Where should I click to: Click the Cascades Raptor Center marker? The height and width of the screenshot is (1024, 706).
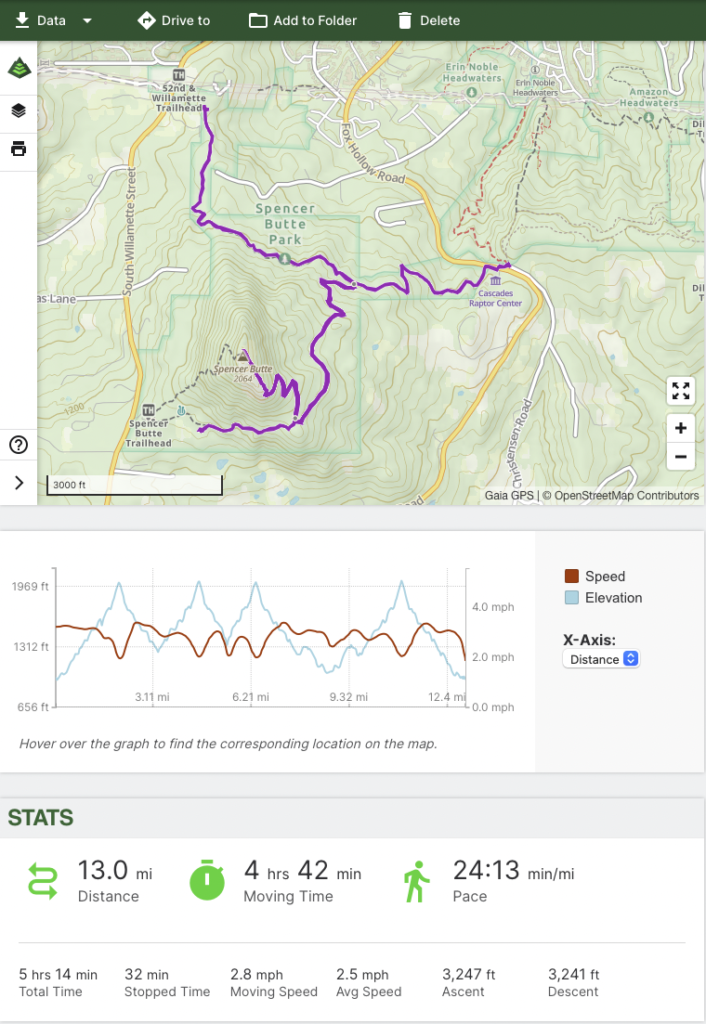tap(496, 284)
